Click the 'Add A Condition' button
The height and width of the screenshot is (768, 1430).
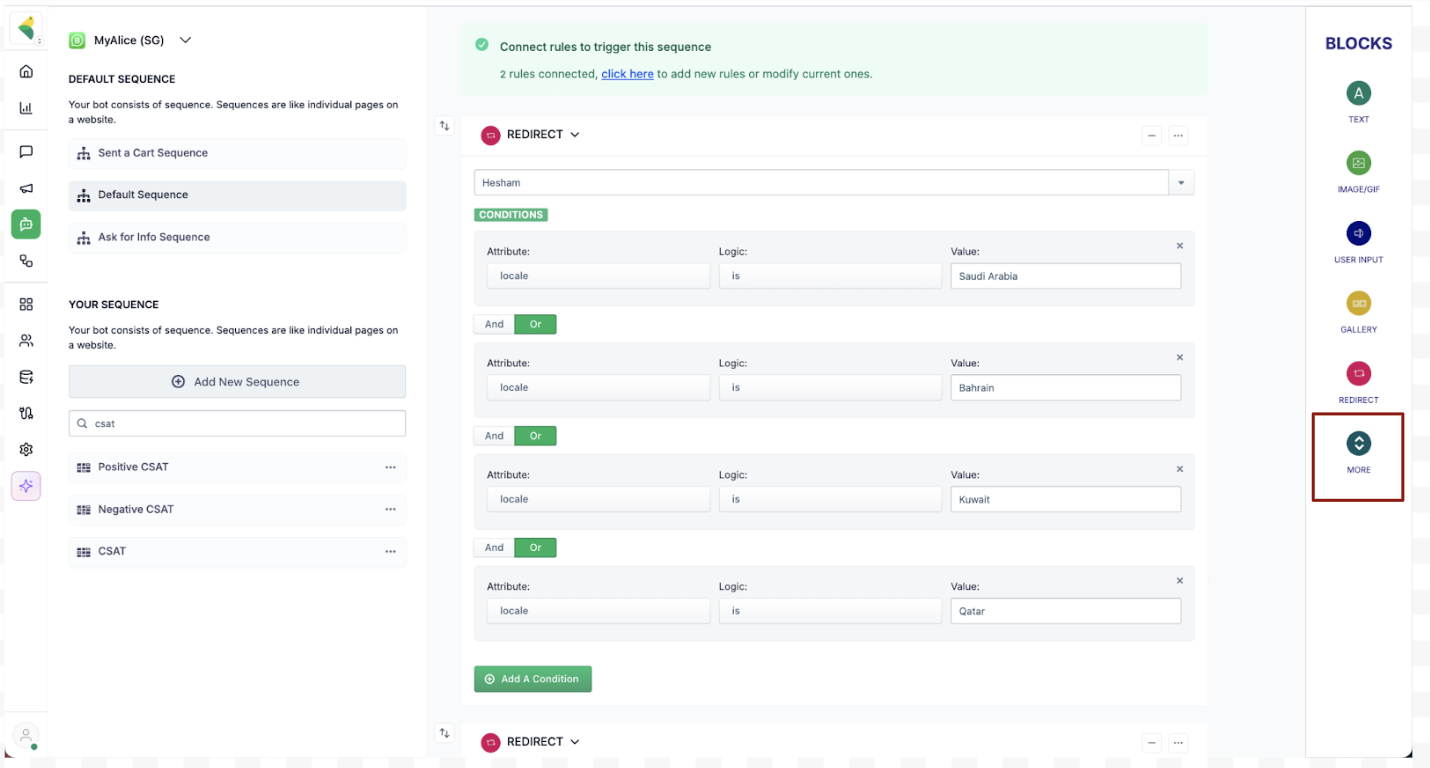coord(533,679)
